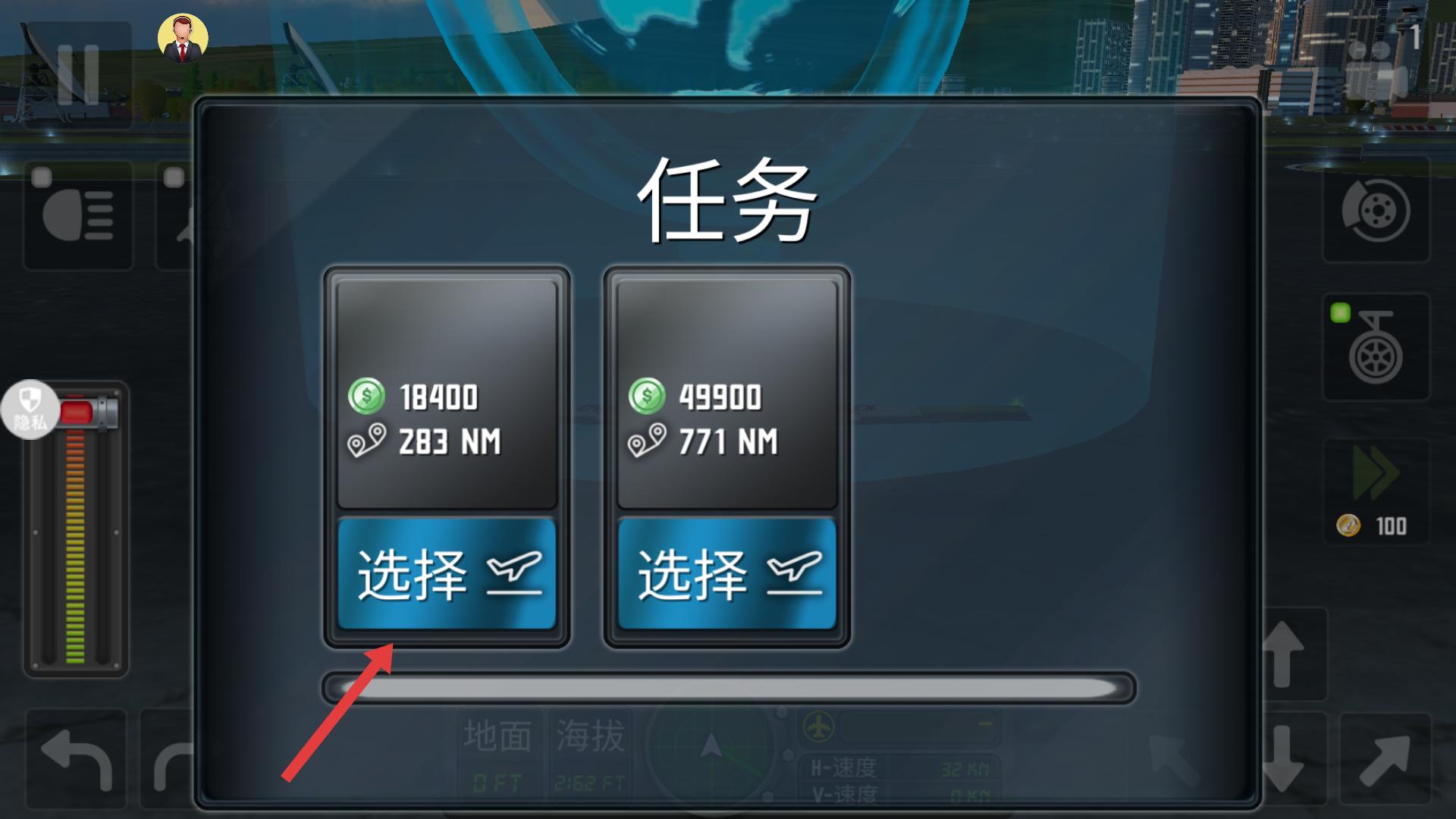1456x819 pixels.
Task: Select the 18400 reward mission button
Action: [x=447, y=573]
